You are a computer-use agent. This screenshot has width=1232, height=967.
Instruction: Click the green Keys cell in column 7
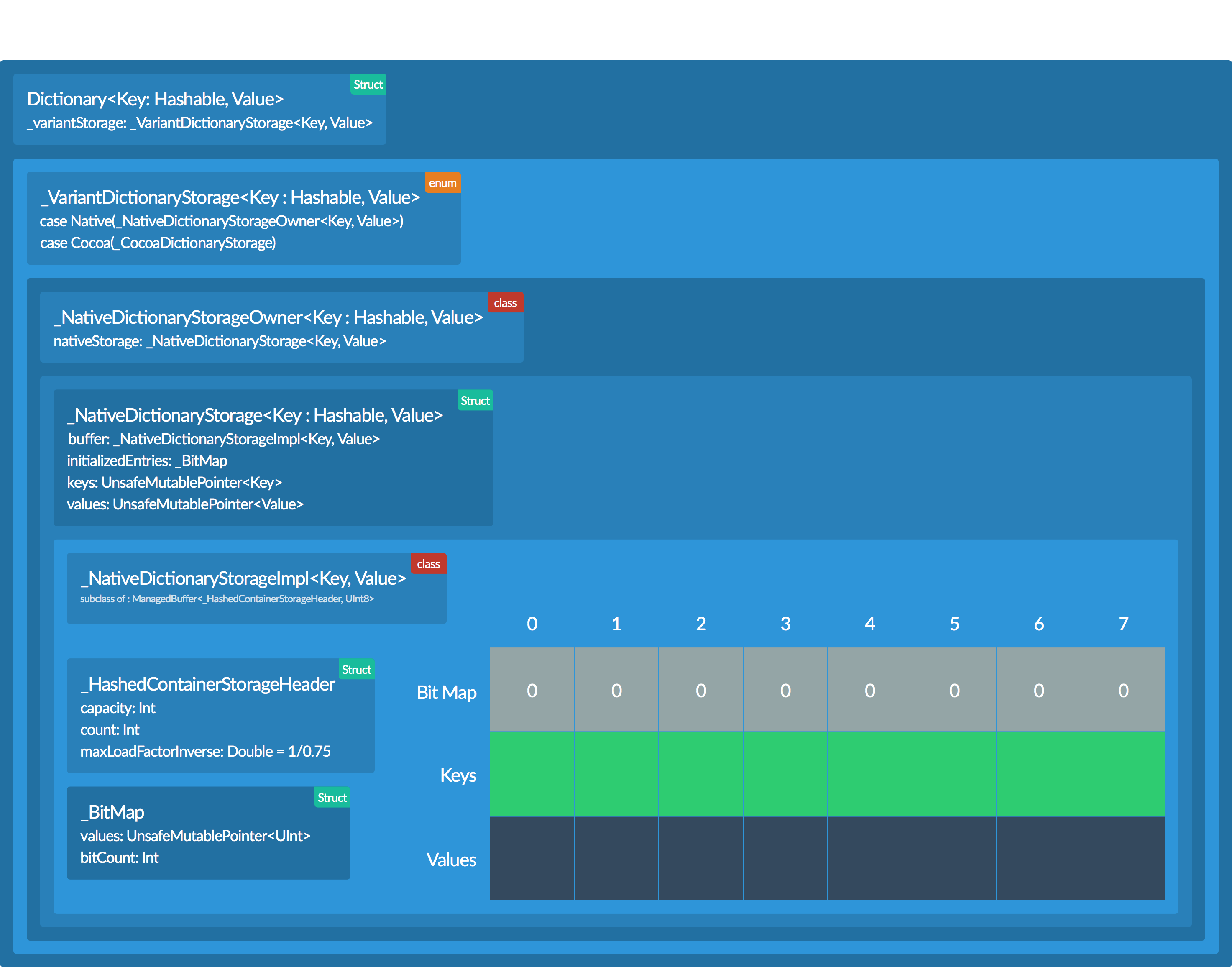1123,774
